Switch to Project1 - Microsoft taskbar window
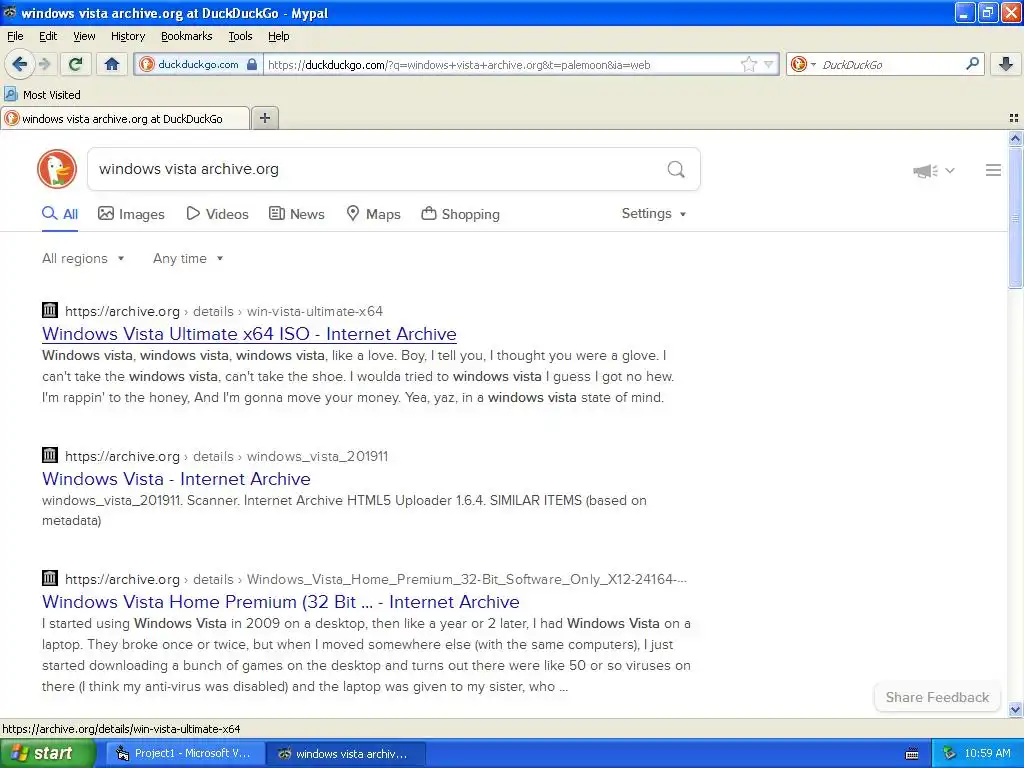 [x=185, y=753]
